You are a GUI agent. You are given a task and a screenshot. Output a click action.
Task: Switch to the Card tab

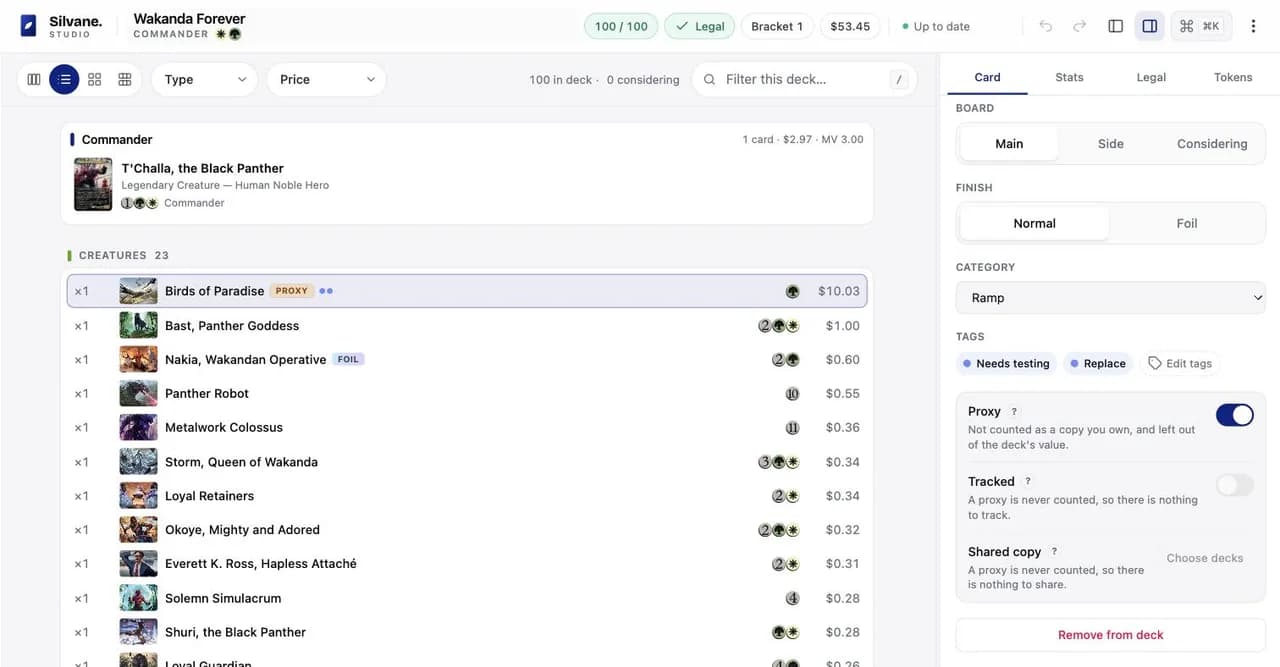point(987,77)
